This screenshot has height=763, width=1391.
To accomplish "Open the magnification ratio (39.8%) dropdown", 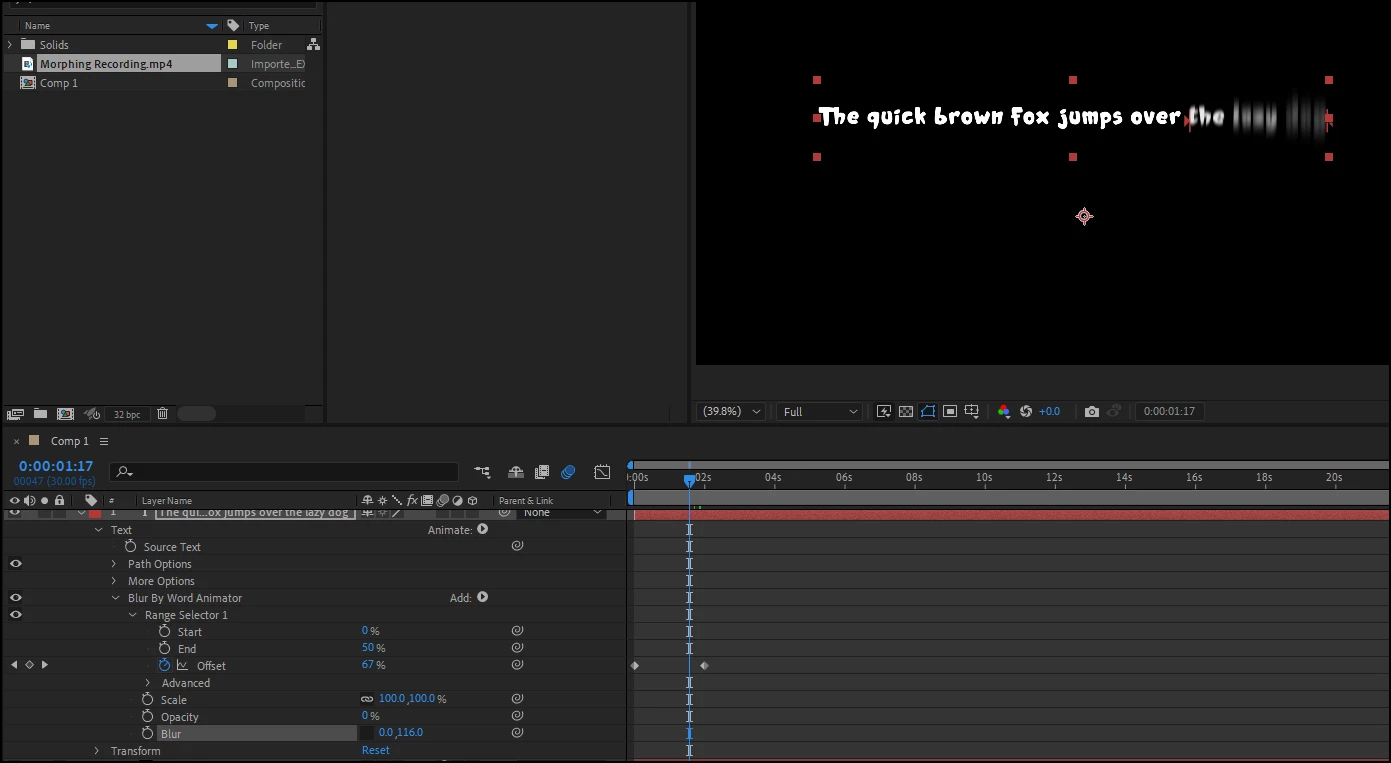I will tap(733, 412).
